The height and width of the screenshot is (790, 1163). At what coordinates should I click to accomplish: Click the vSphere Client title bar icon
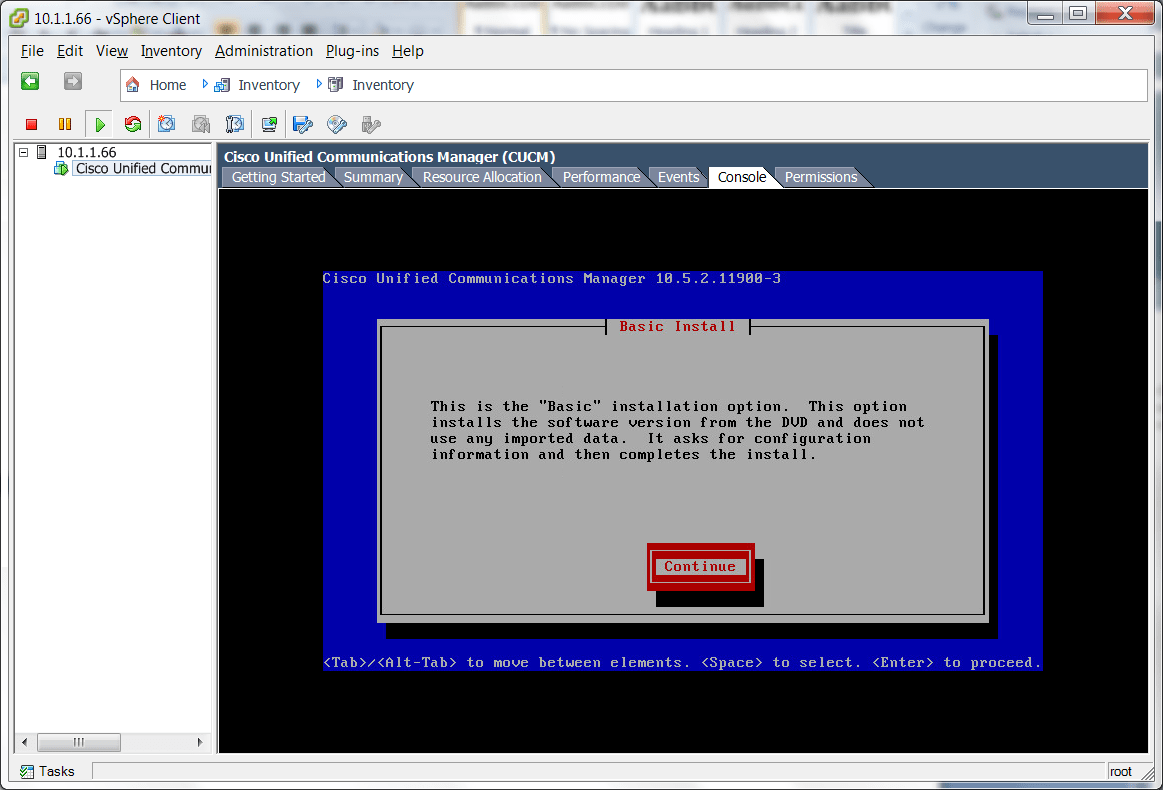(x=19, y=18)
